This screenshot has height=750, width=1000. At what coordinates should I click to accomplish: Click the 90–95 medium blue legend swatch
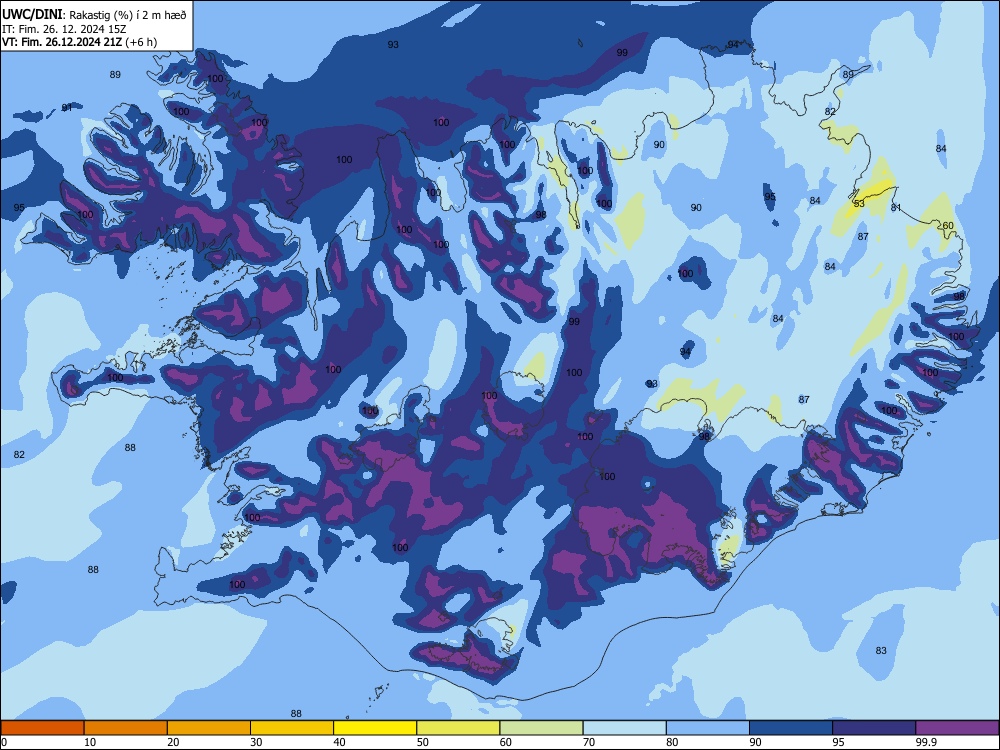click(x=791, y=728)
